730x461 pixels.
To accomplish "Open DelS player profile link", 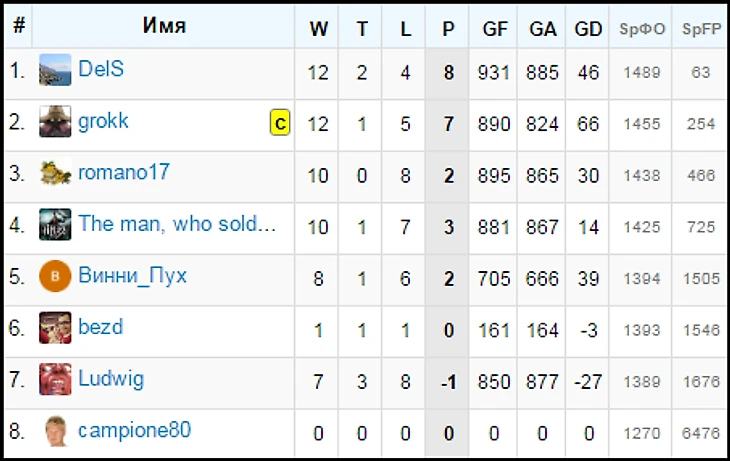I will click(101, 71).
